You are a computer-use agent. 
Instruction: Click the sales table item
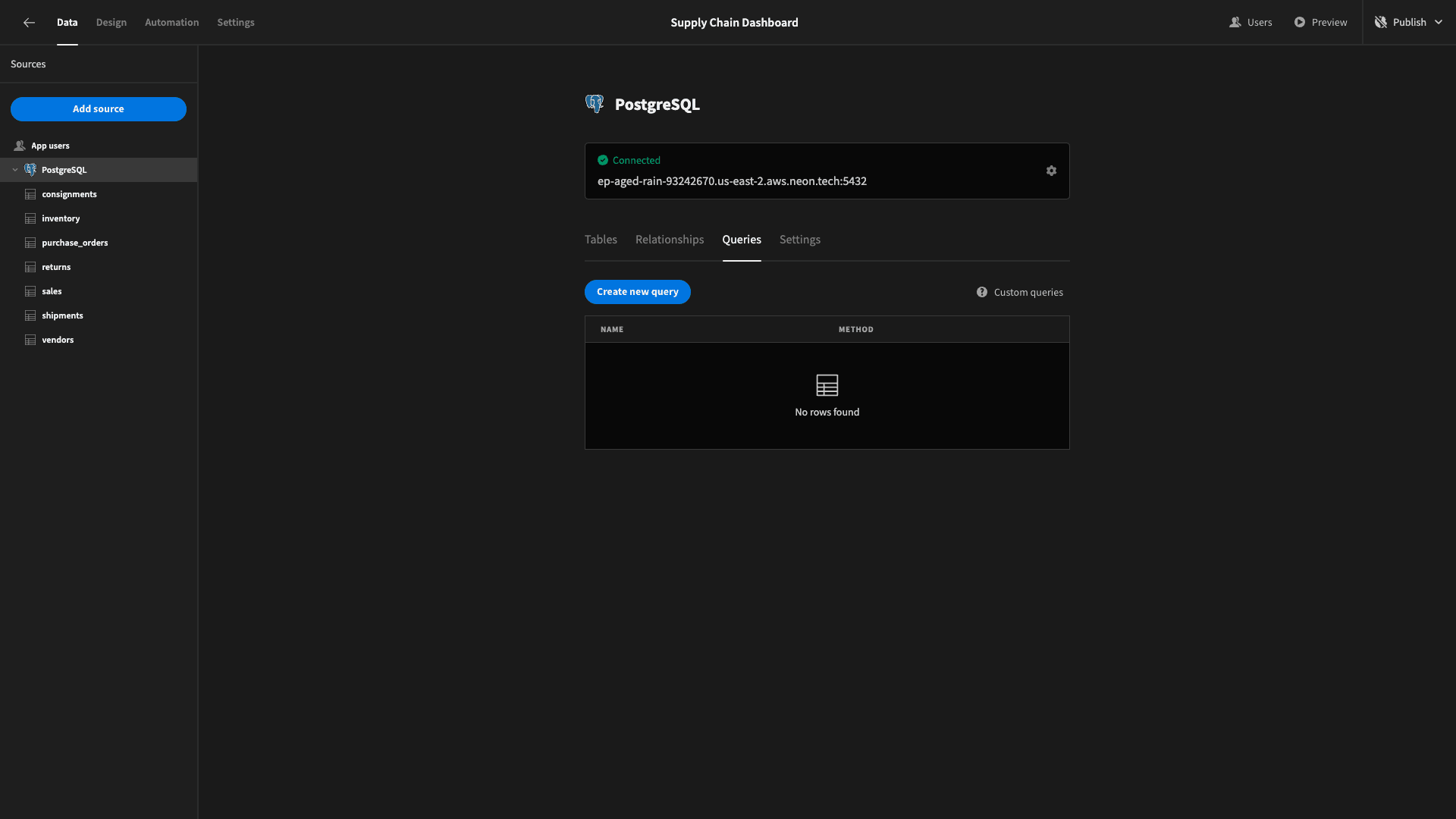click(51, 291)
